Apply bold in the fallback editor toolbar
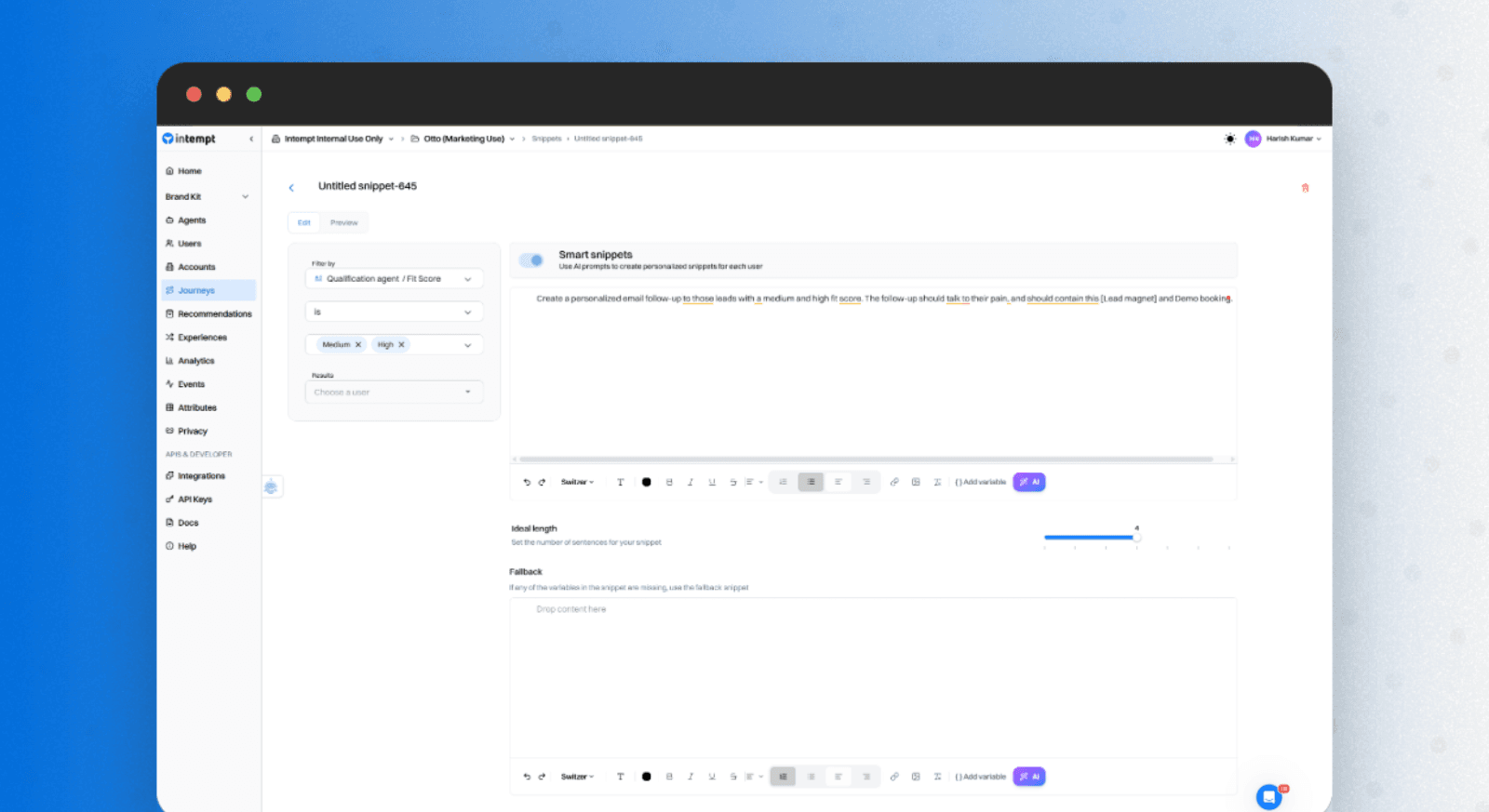This screenshot has height=812, width=1489. pyautogui.click(x=669, y=777)
